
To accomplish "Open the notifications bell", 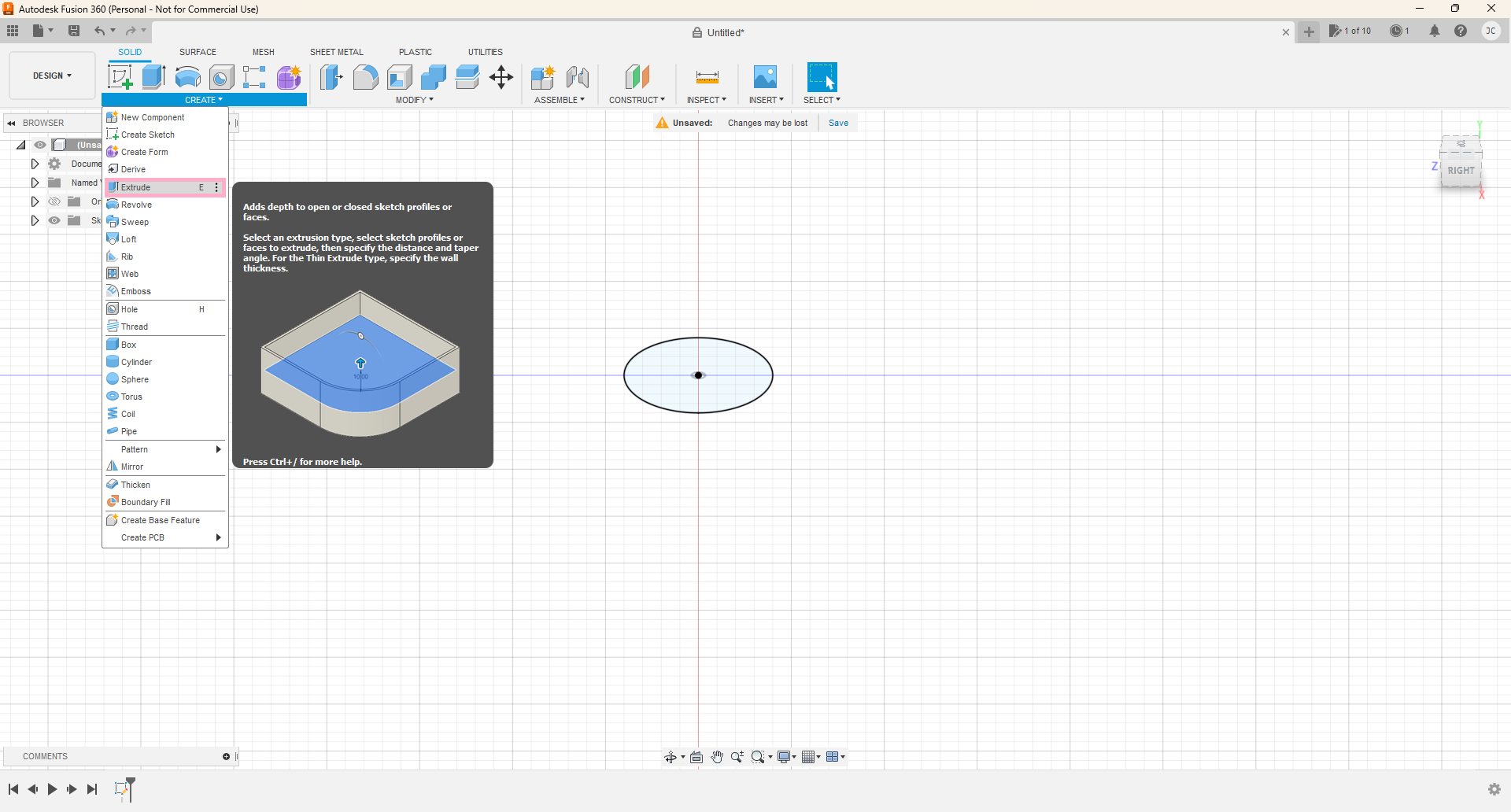I will click(x=1435, y=31).
